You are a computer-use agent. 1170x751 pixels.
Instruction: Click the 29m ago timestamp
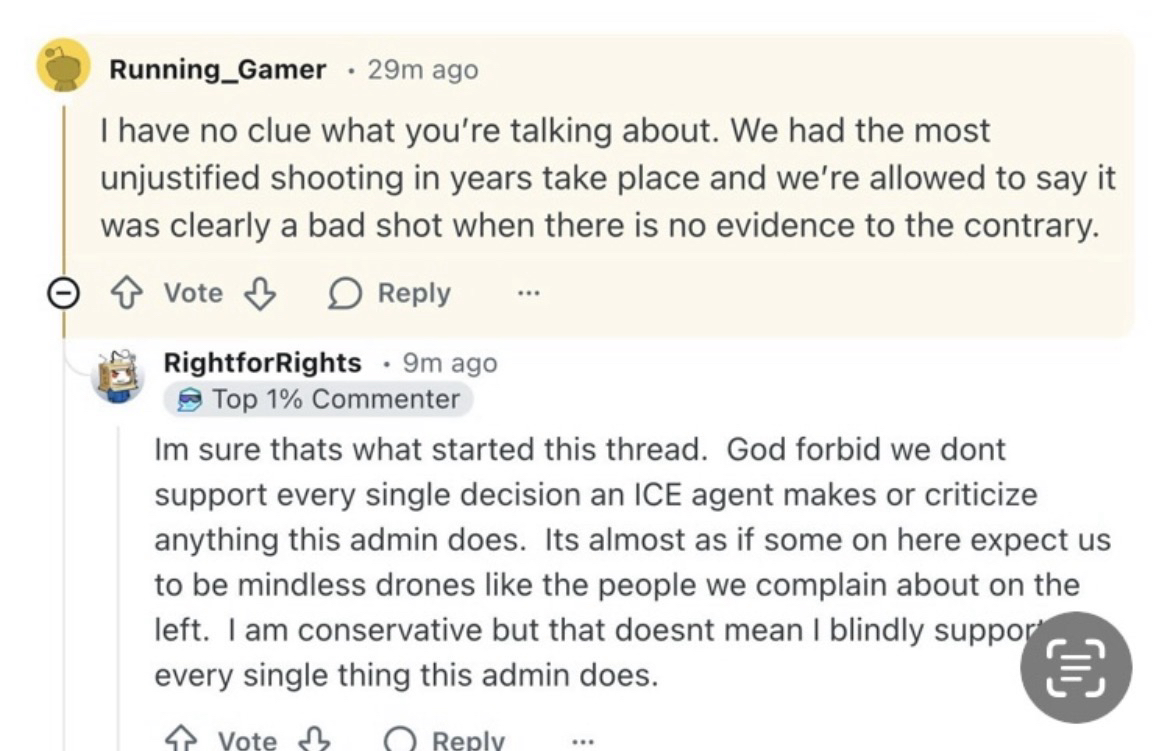(x=422, y=70)
